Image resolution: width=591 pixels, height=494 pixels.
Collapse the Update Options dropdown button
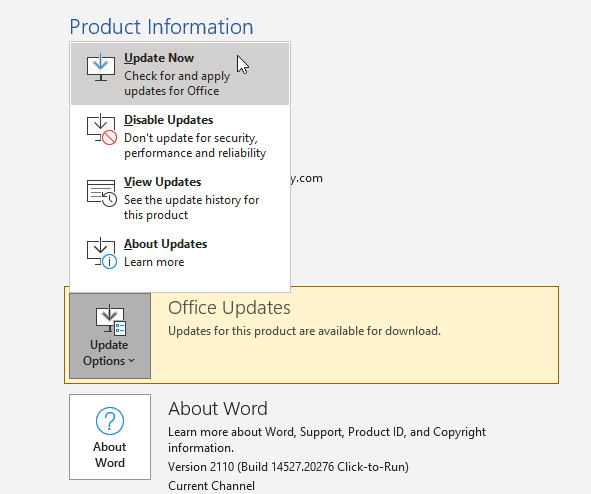click(110, 336)
